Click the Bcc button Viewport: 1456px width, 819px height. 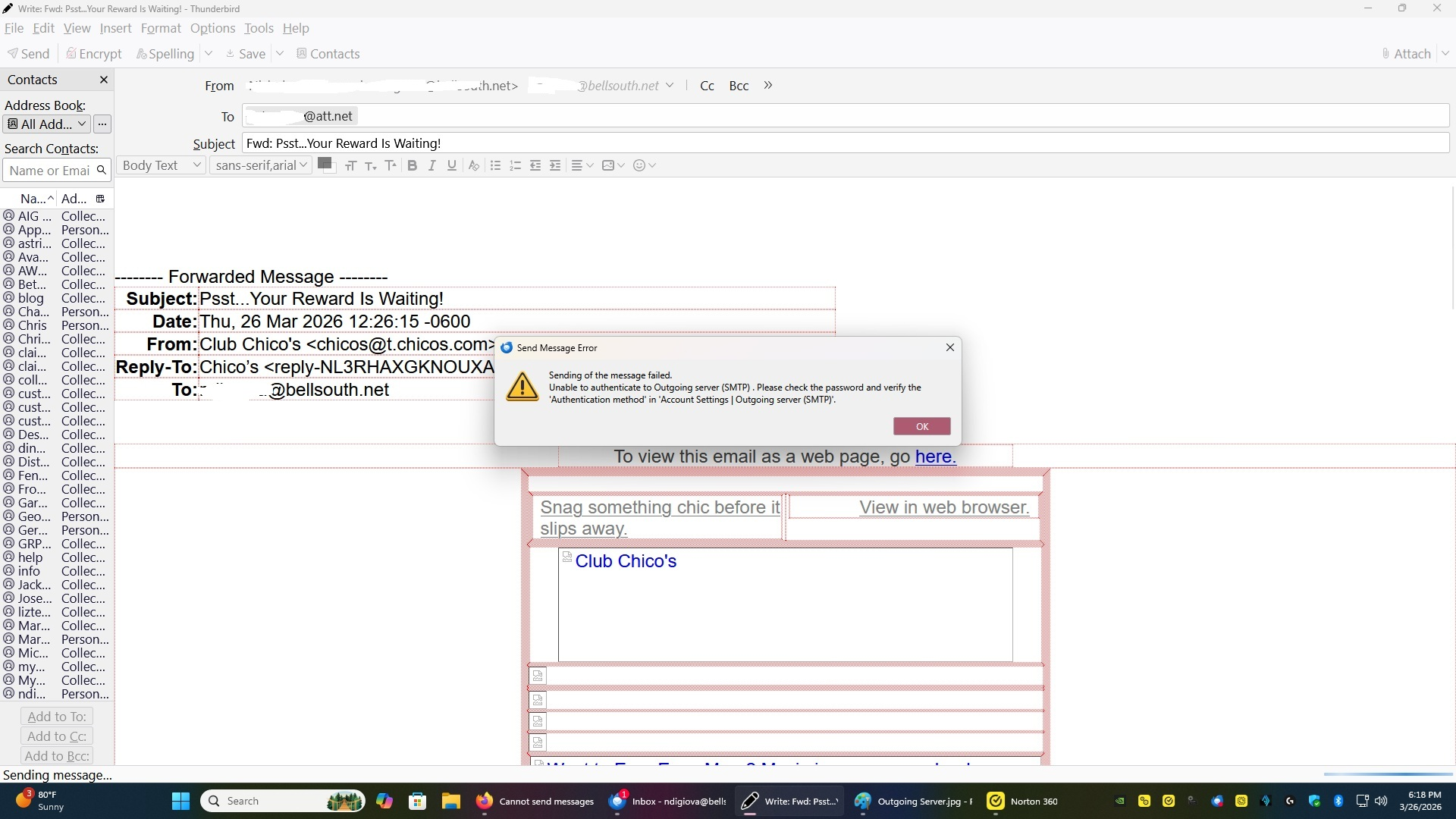(x=739, y=86)
